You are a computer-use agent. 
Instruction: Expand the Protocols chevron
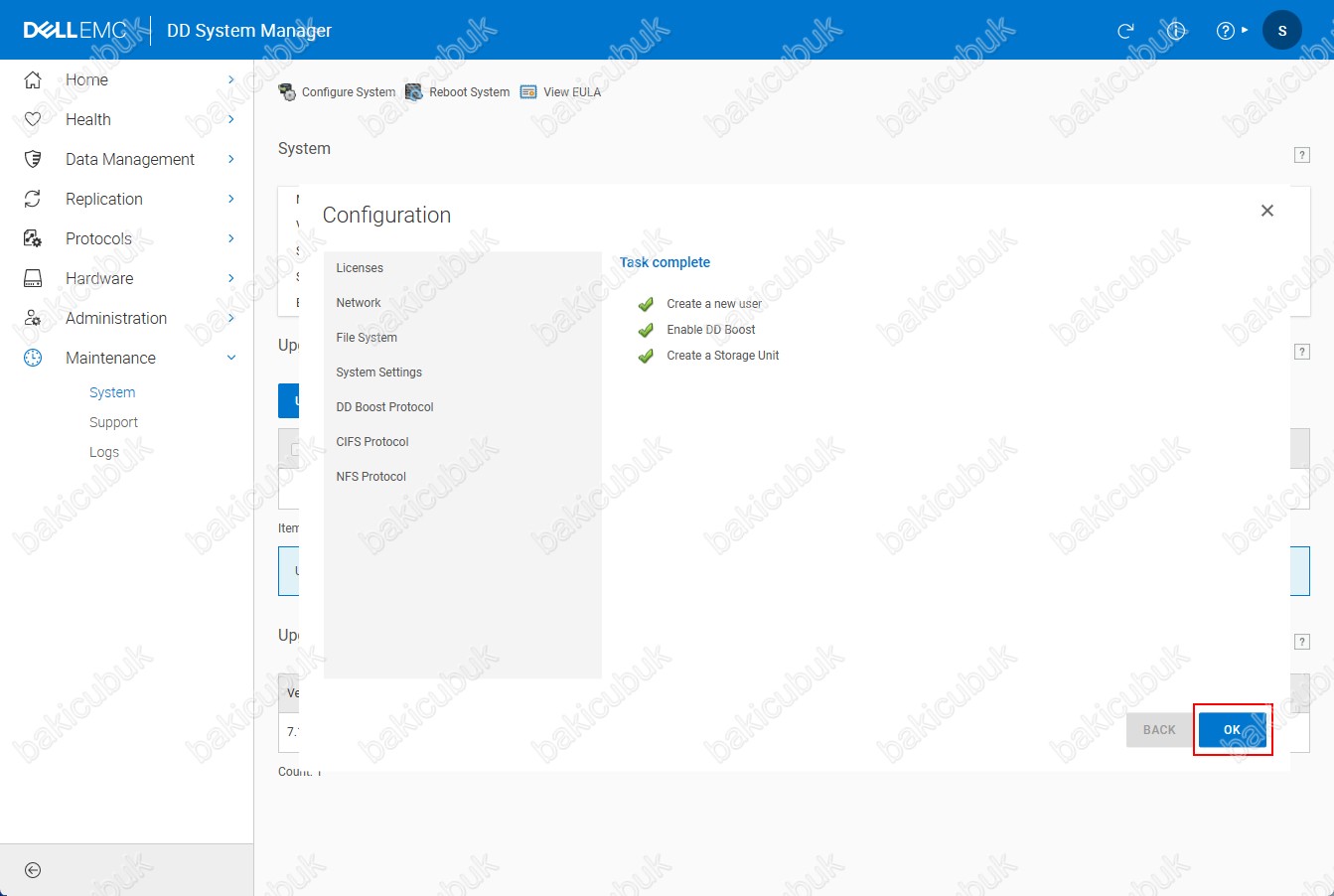231,238
